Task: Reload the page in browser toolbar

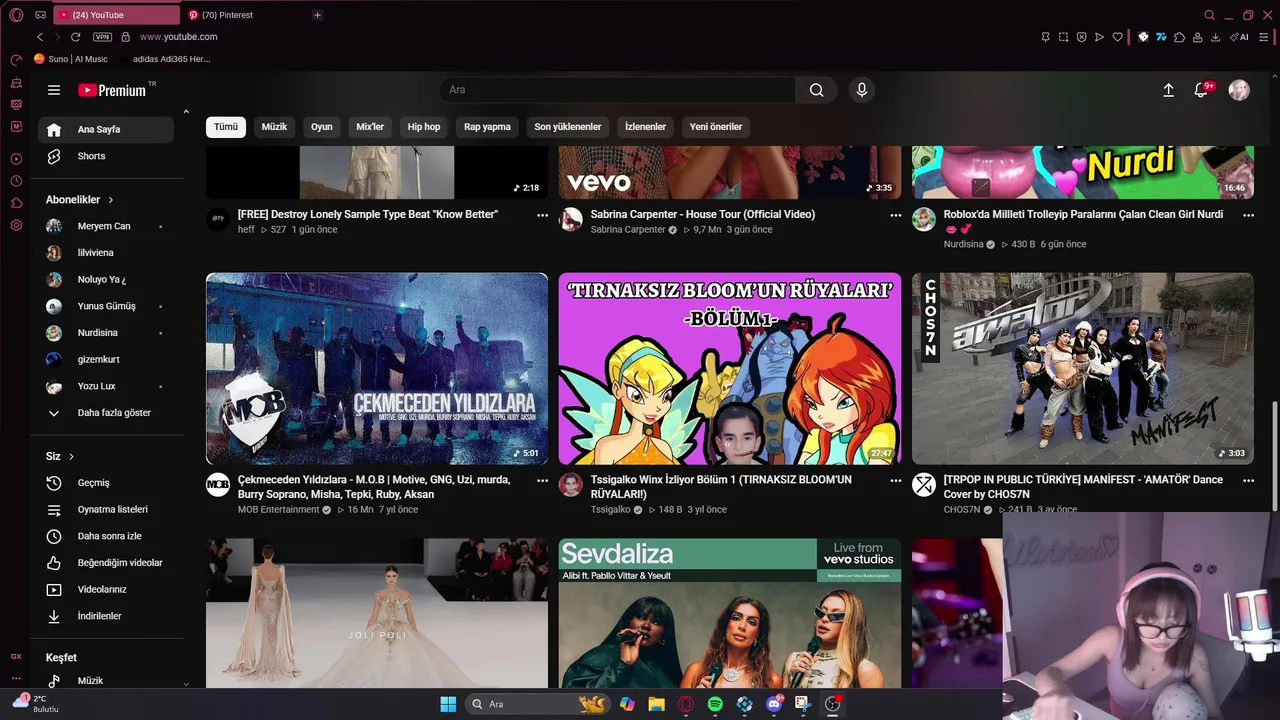Action: [x=75, y=37]
